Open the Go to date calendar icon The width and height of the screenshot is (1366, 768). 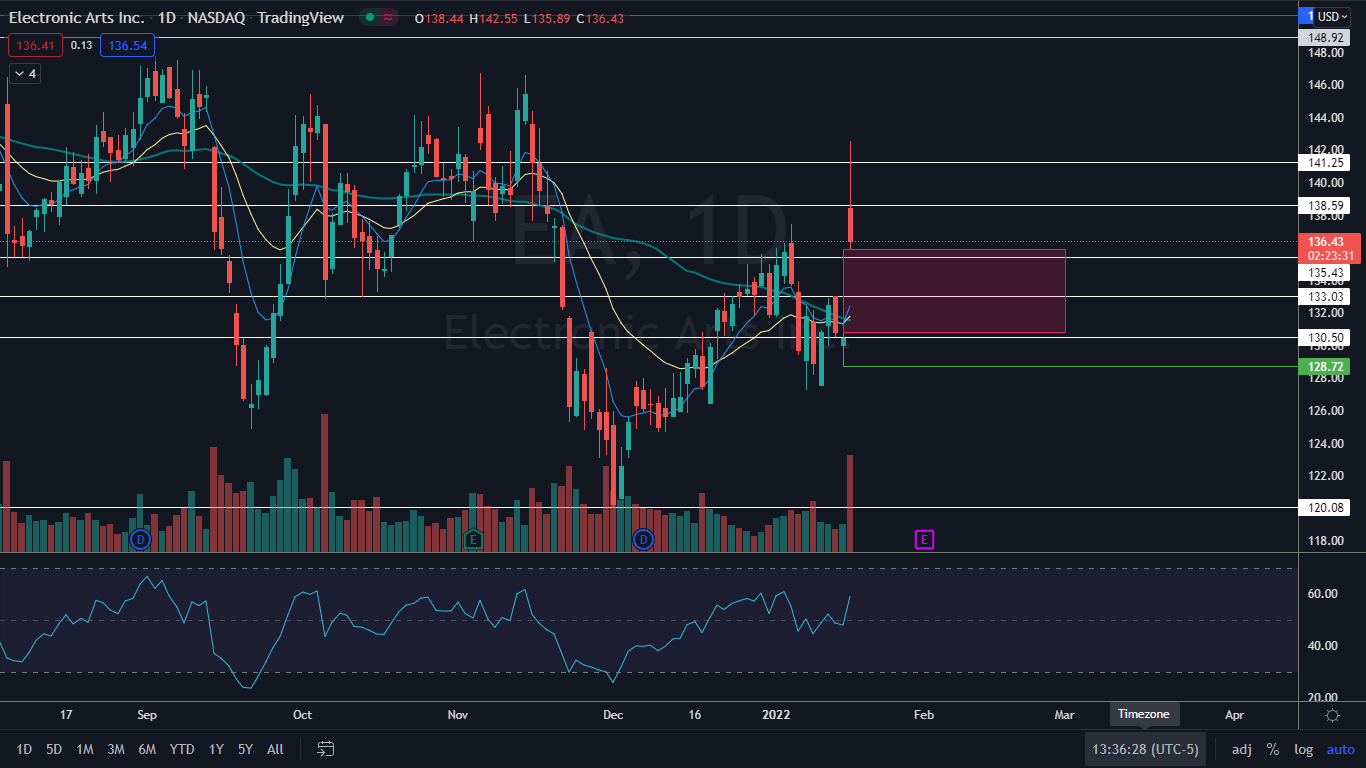325,749
